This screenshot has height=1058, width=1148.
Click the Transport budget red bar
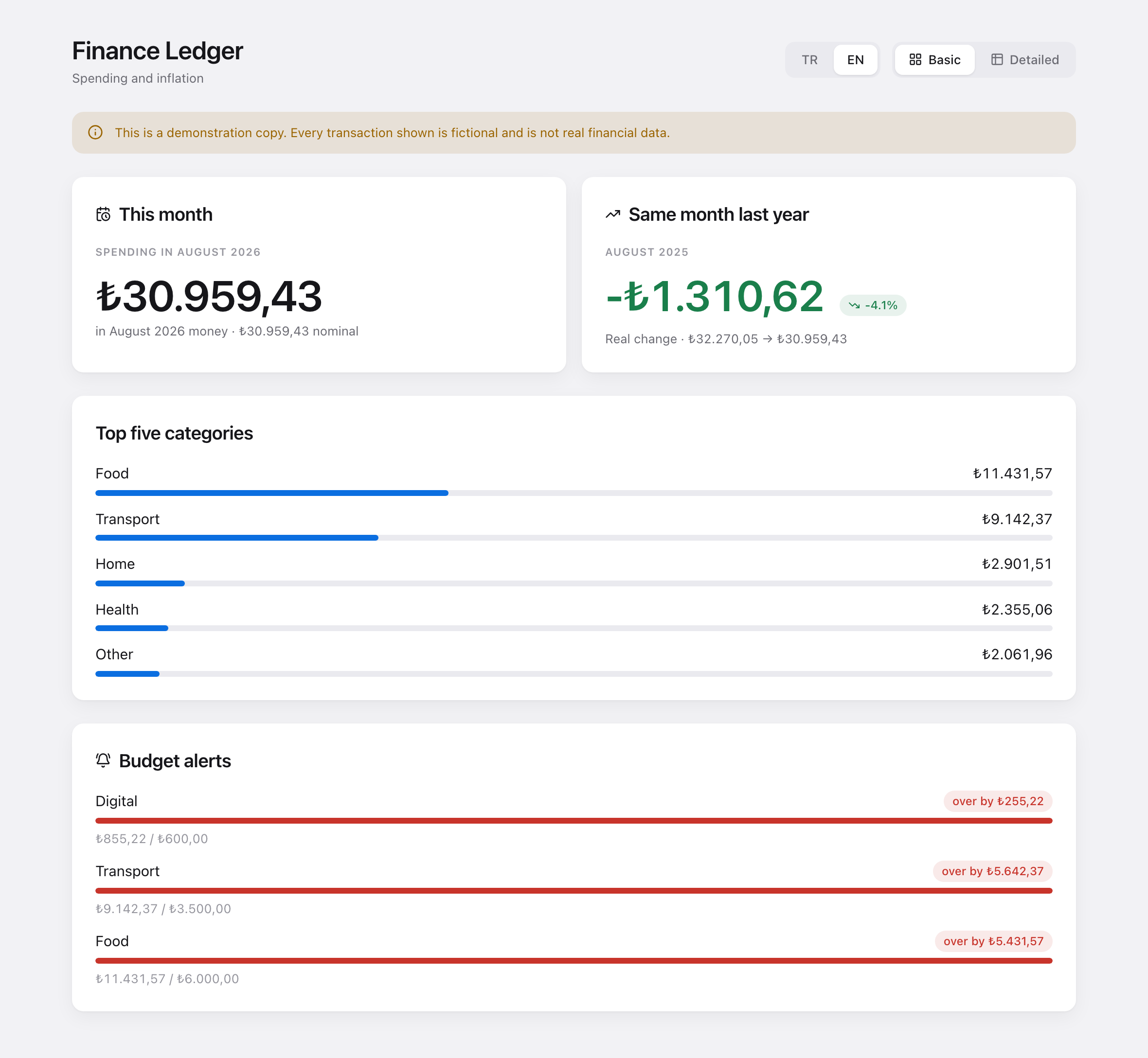[x=574, y=891]
